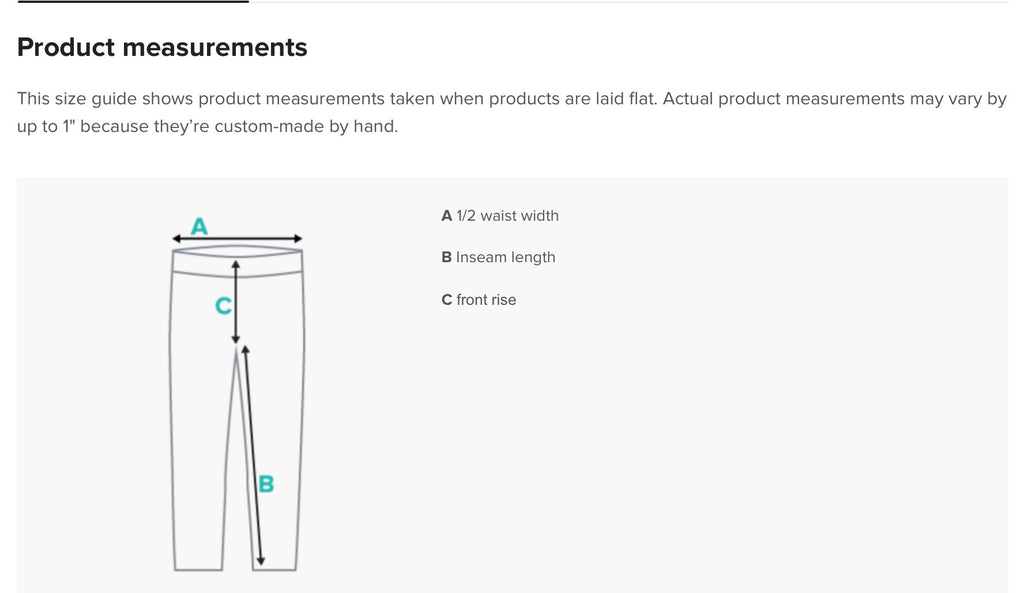Viewport: 1024px width, 593px height.
Task: Click the 'Product measurements' heading
Action: pos(162,47)
